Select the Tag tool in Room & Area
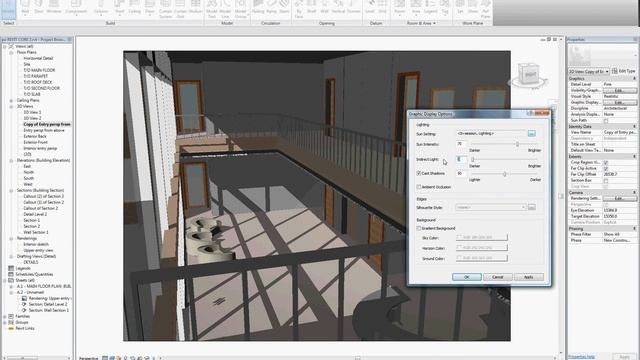The width and height of the screenshot is (640, 360). tap(445, 8)
